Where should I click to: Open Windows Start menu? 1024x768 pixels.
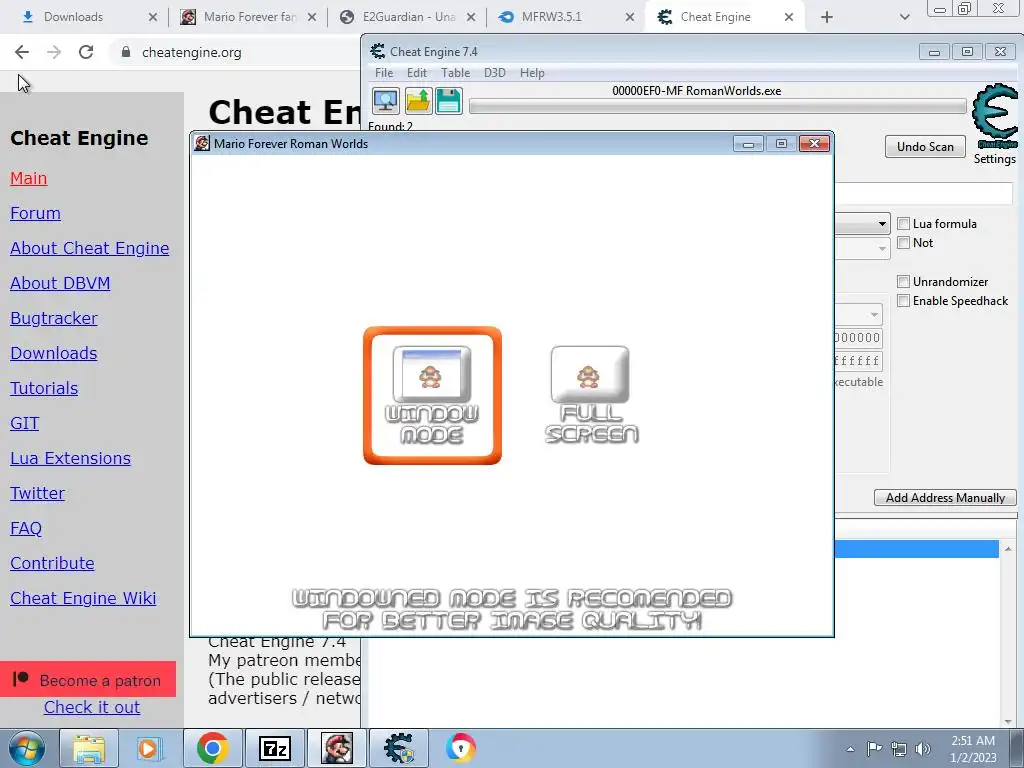coord(27,748)
